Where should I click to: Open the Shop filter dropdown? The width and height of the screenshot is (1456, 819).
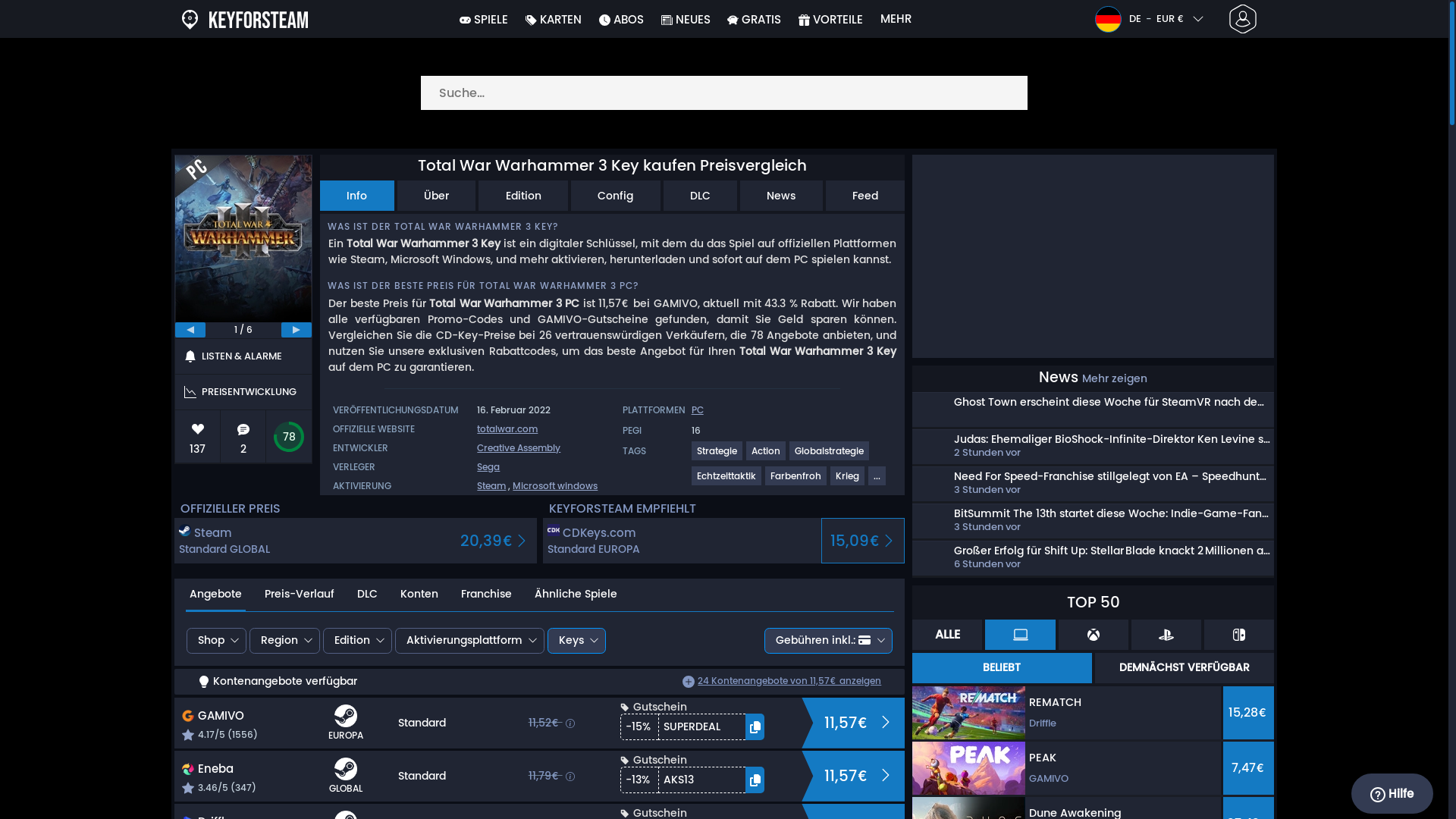pos(216,641)
